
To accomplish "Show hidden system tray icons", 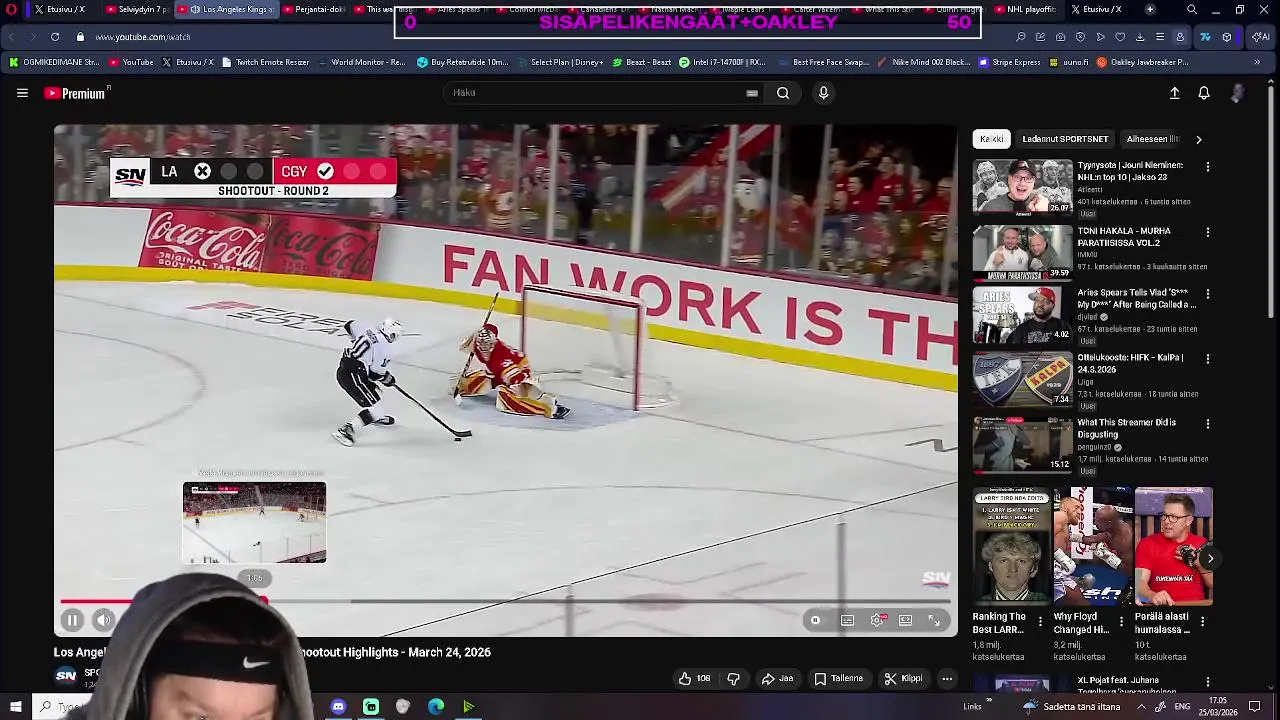I will pyautogui.click(x=1140, y=707).
